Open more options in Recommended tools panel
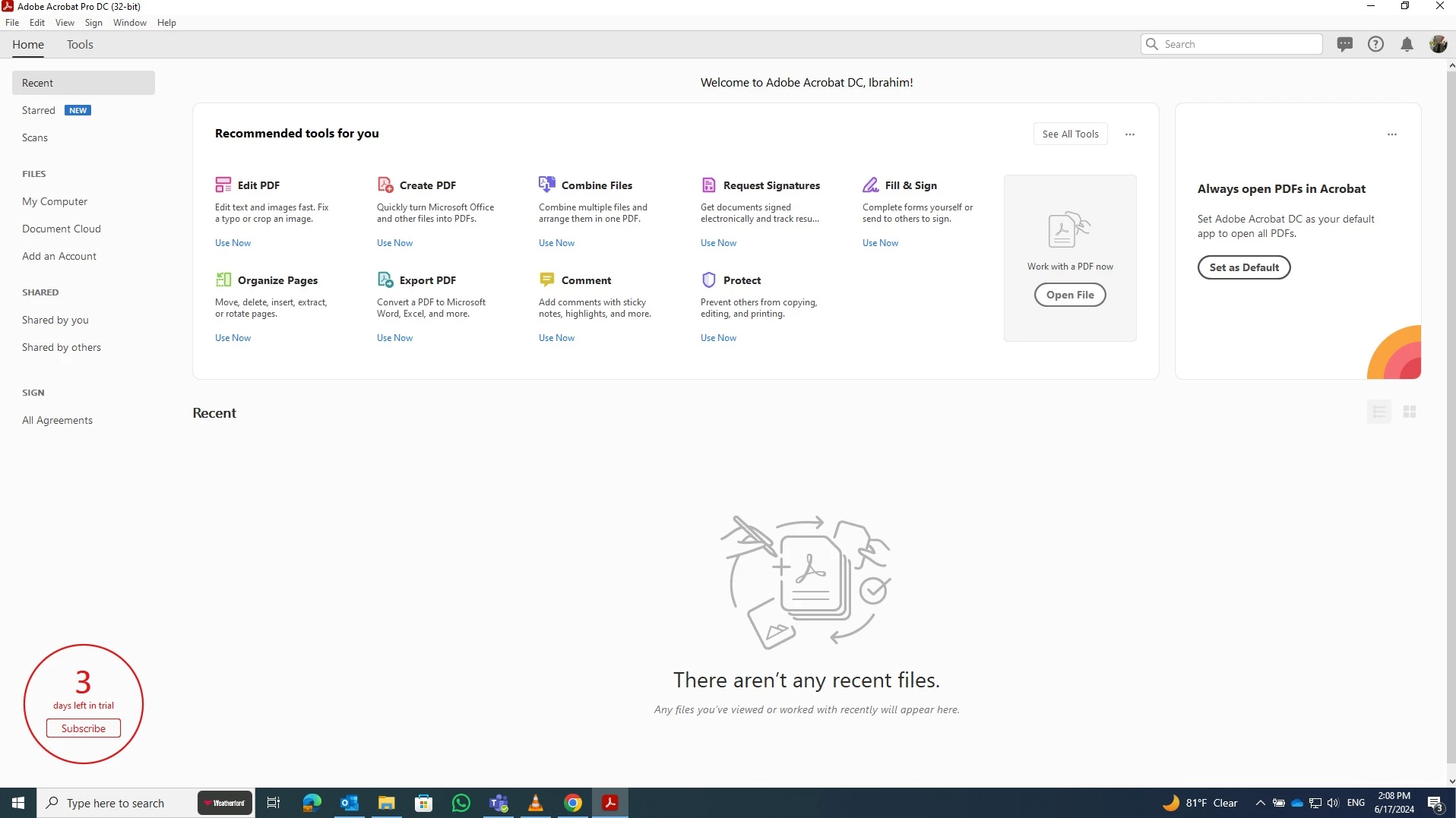The width and height of the screenshot is (1456, 818). [1130, 134]
